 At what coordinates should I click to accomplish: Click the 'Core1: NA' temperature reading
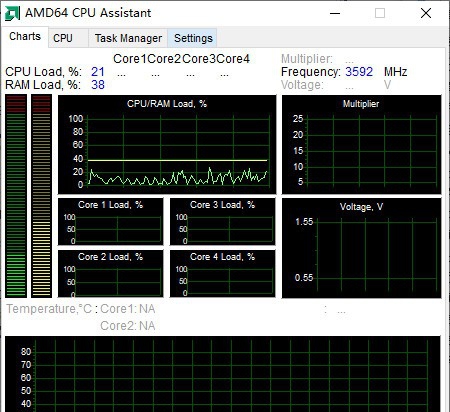click(128, 309)
